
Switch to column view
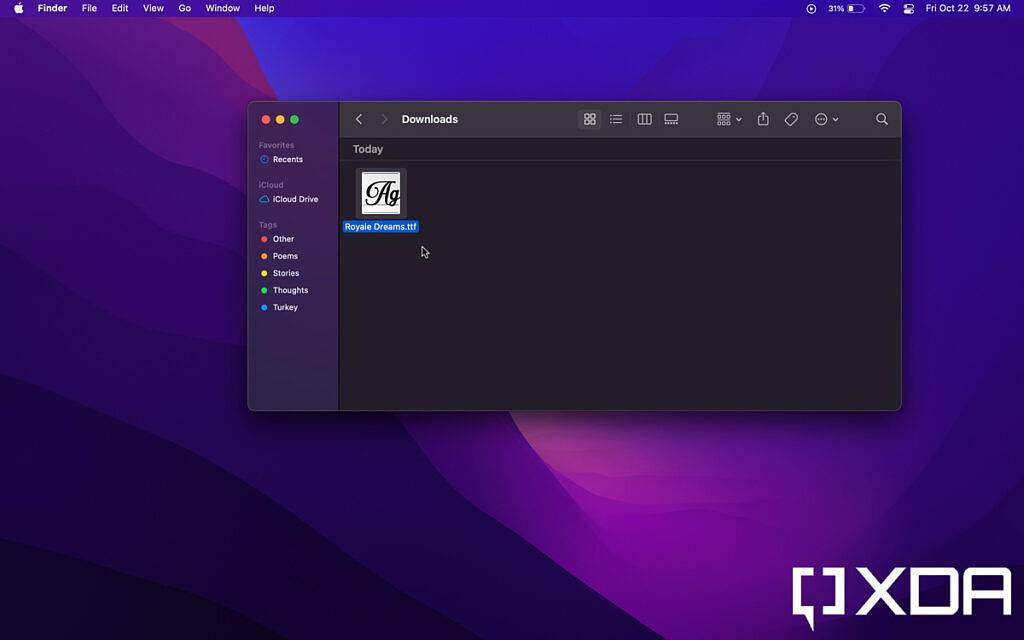click(x=644, y=119)
